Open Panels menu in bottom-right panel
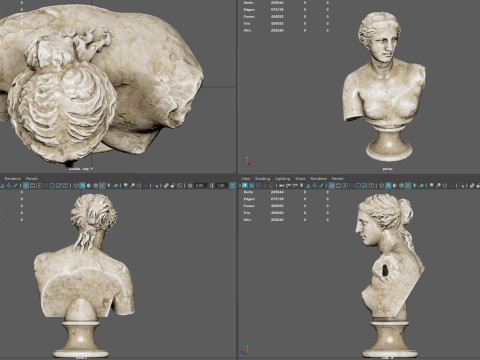The image size is (480, 360). point(337,179)
